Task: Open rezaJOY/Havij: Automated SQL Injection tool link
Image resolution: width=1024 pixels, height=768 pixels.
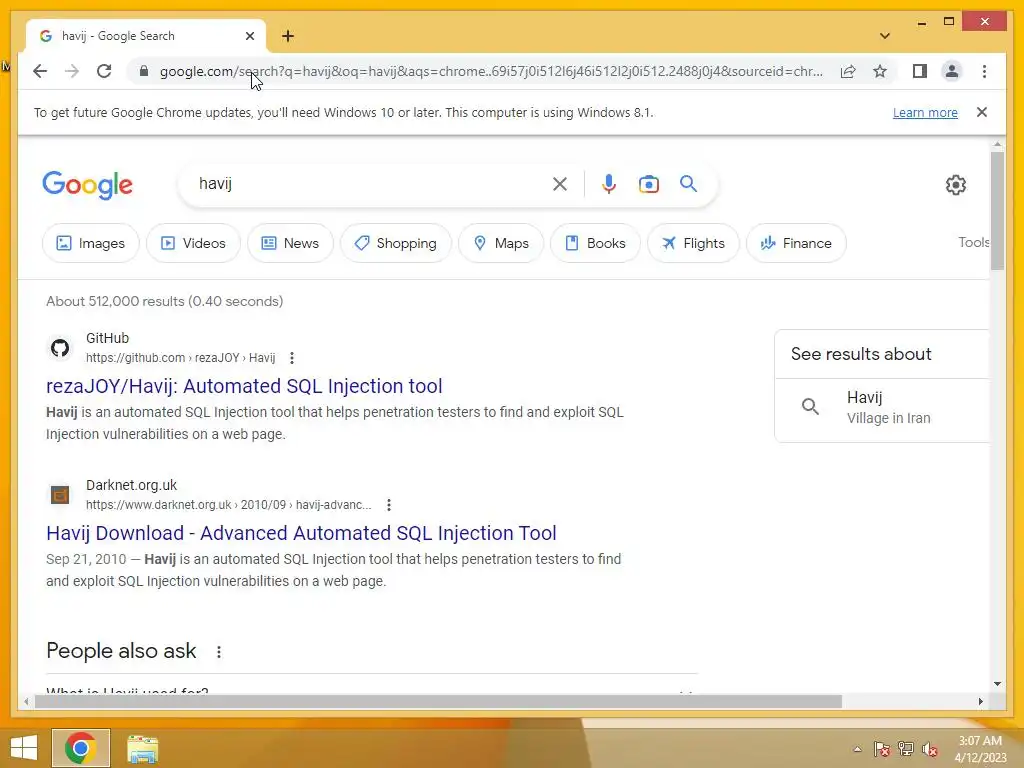Action: click(x=244, y=386)
